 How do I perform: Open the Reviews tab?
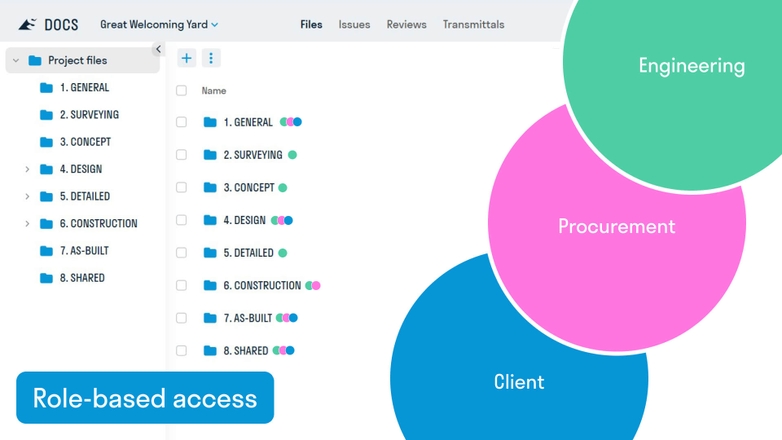pyautogui.click(x=406, y=24)
